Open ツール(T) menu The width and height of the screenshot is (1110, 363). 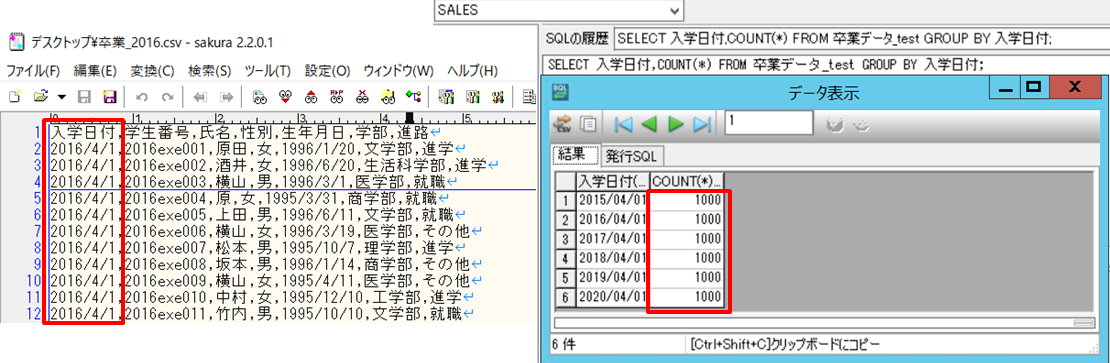268,71
